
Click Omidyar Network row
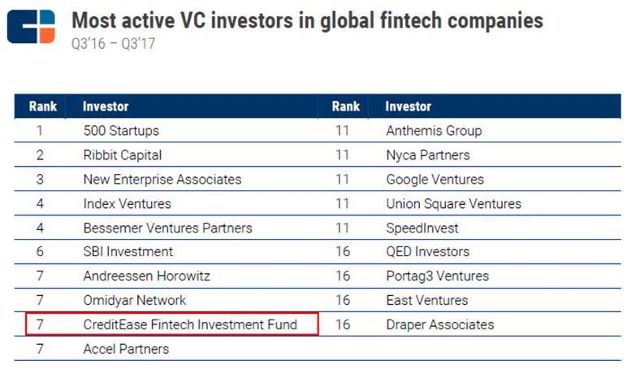pyautogui.click(x=166, y=300)
